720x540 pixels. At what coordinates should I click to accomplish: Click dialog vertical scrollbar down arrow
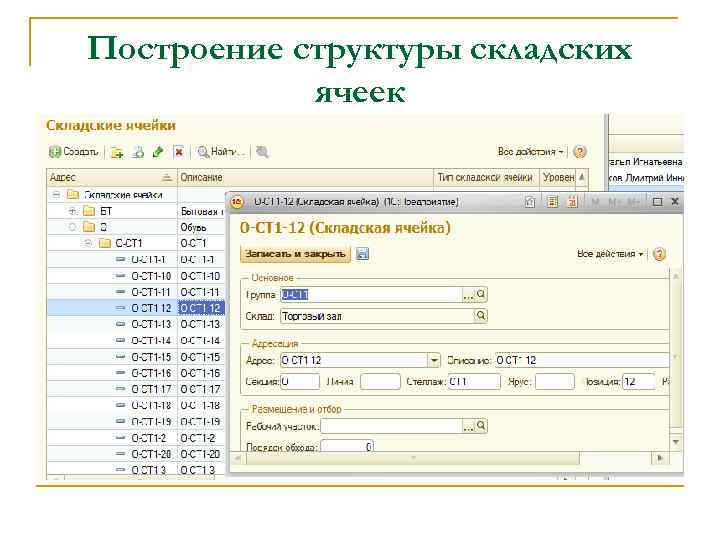coord(676,442)
